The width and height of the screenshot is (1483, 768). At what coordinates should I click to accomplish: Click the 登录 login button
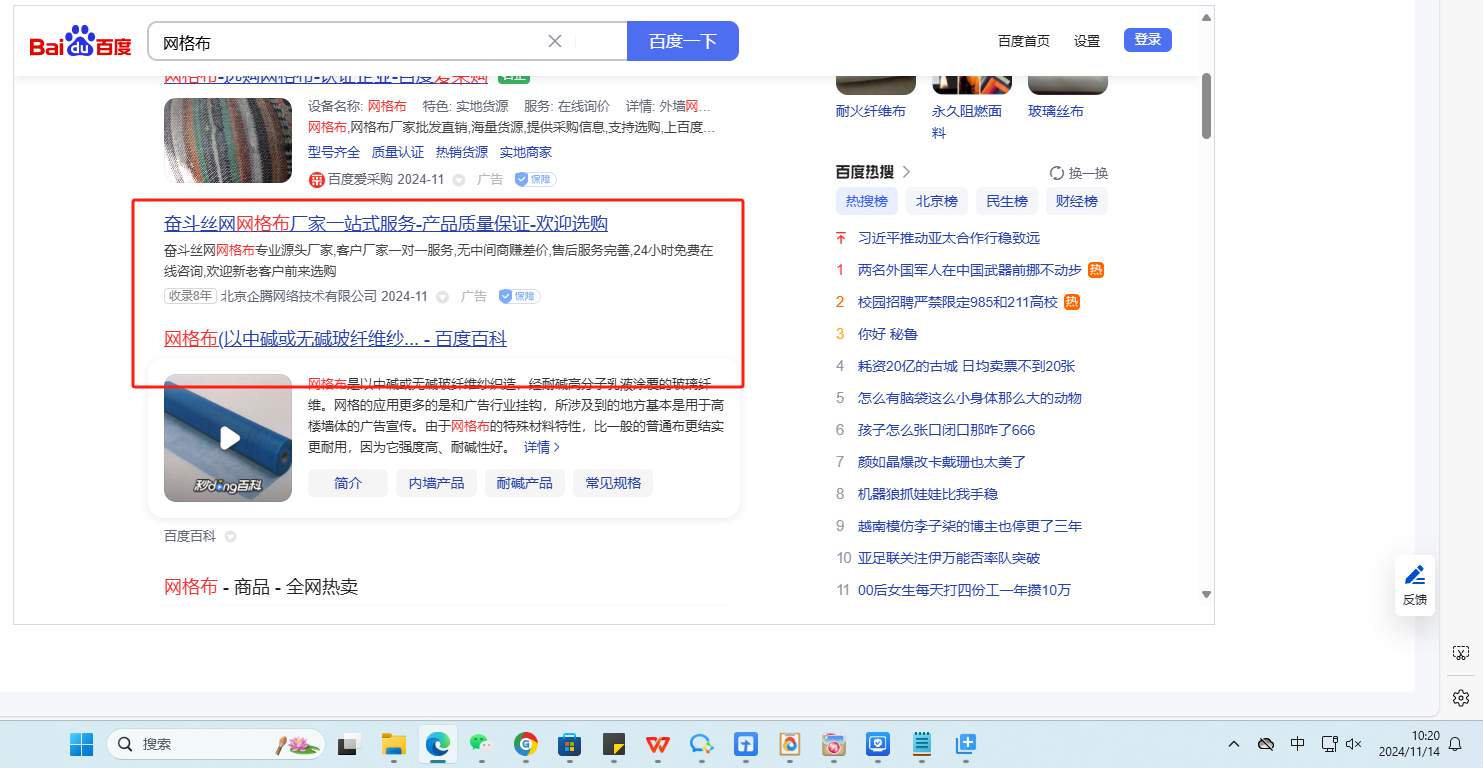coord(1147,40)
